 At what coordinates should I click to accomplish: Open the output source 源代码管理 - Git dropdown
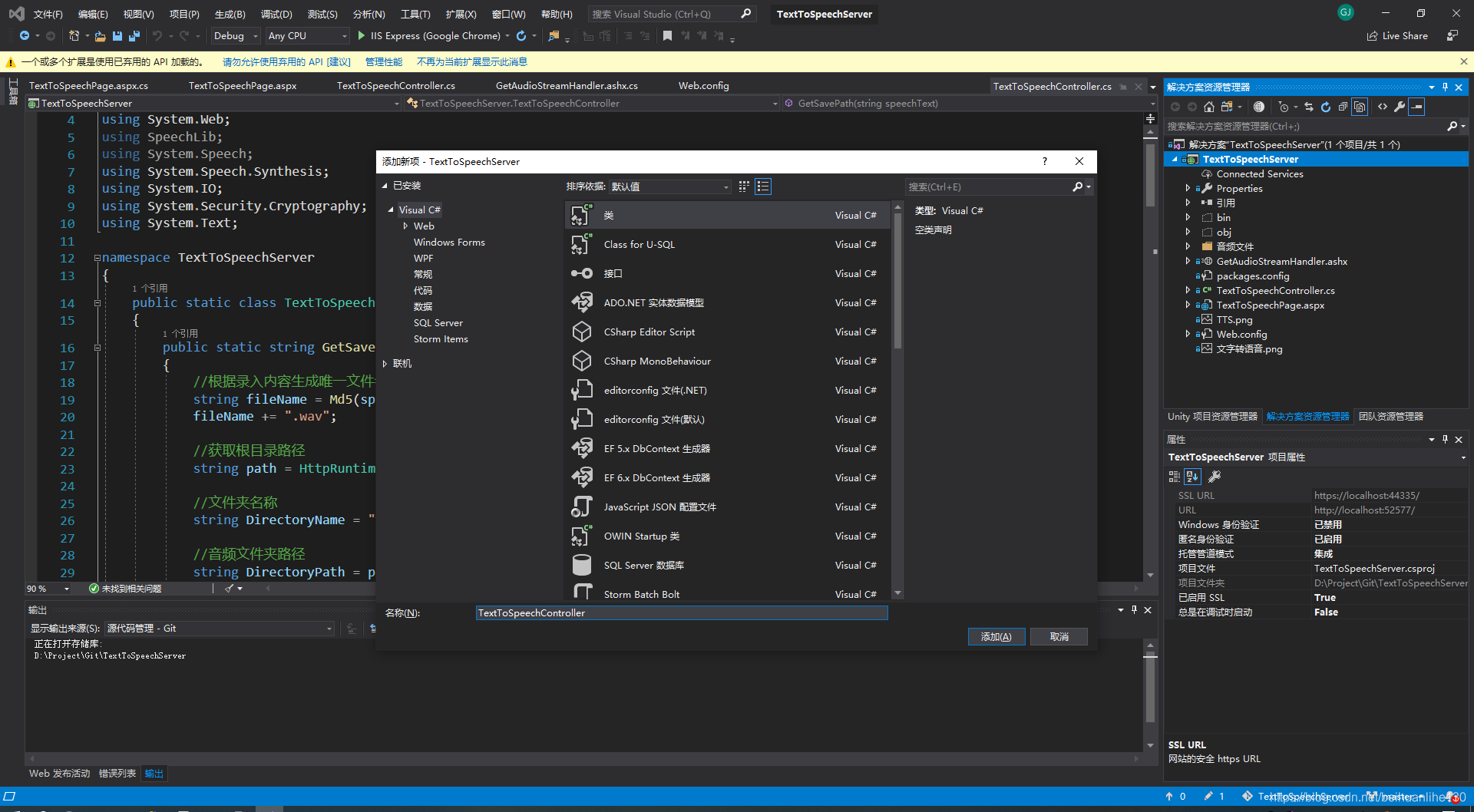(x=220, y=628)
